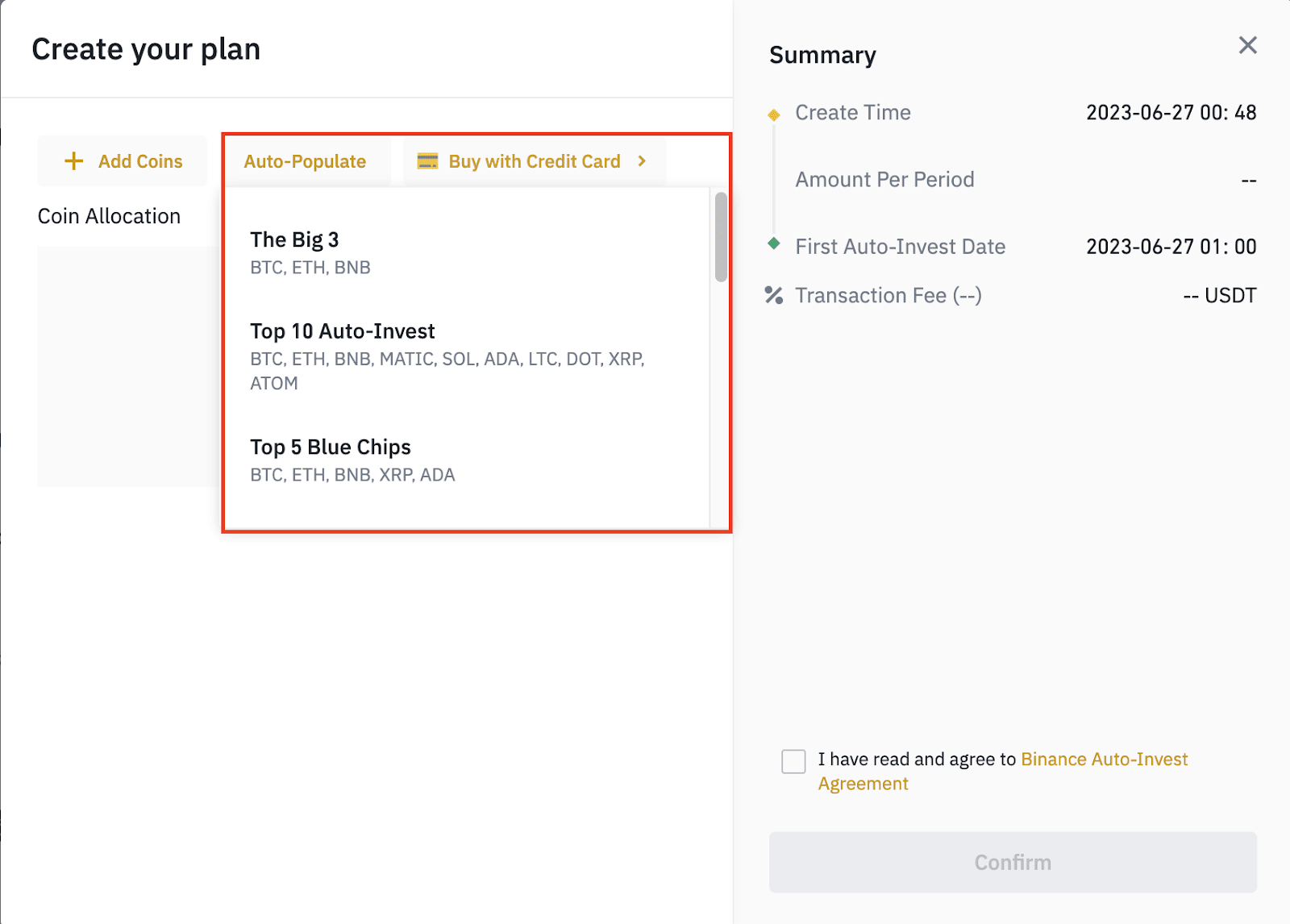Image resolution: width=1290 pixels, height=924 pixels.
Task: Click the empty Coin Allocation area
Action: coord(129,366)
